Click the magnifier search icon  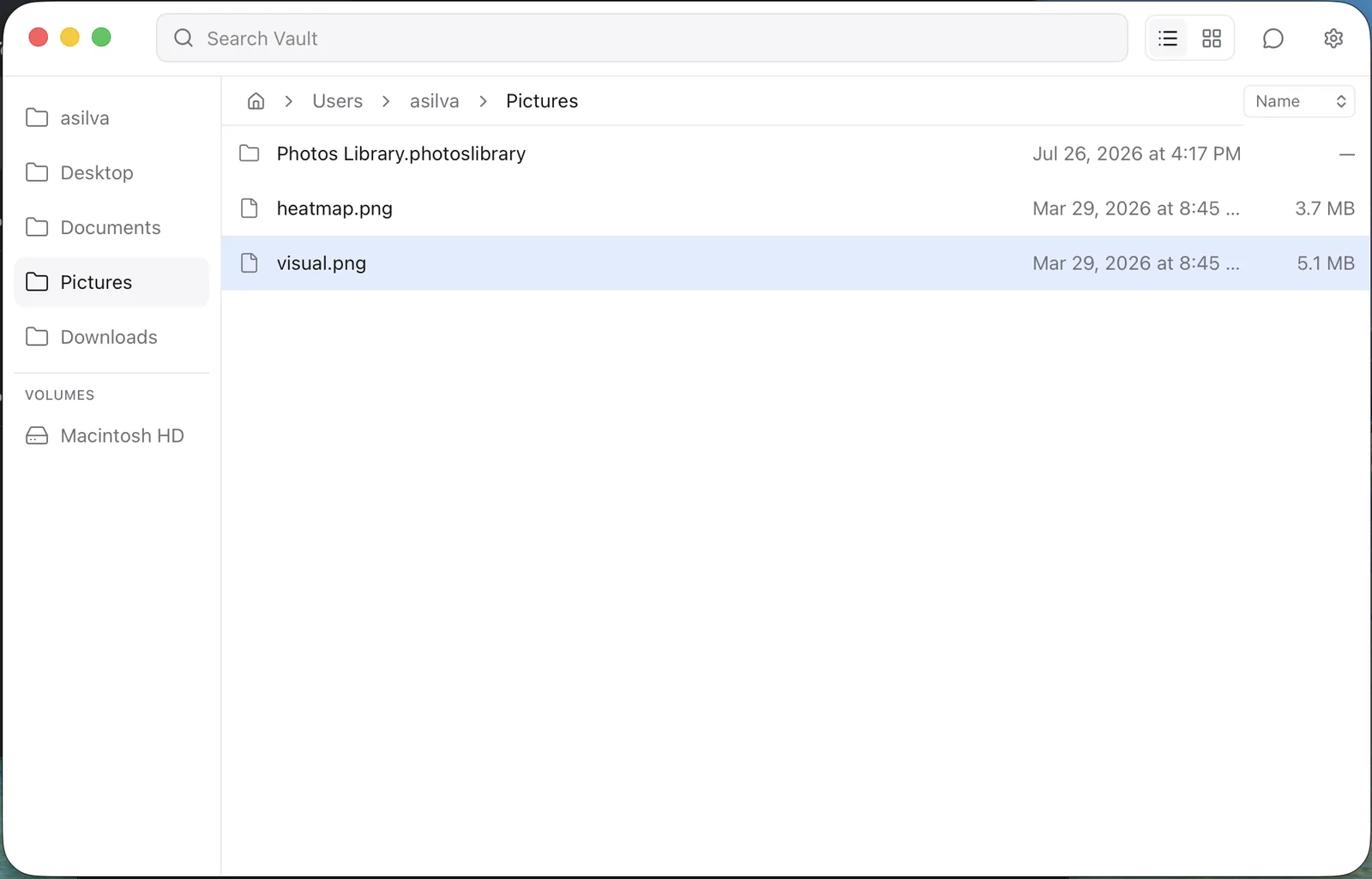184,39
